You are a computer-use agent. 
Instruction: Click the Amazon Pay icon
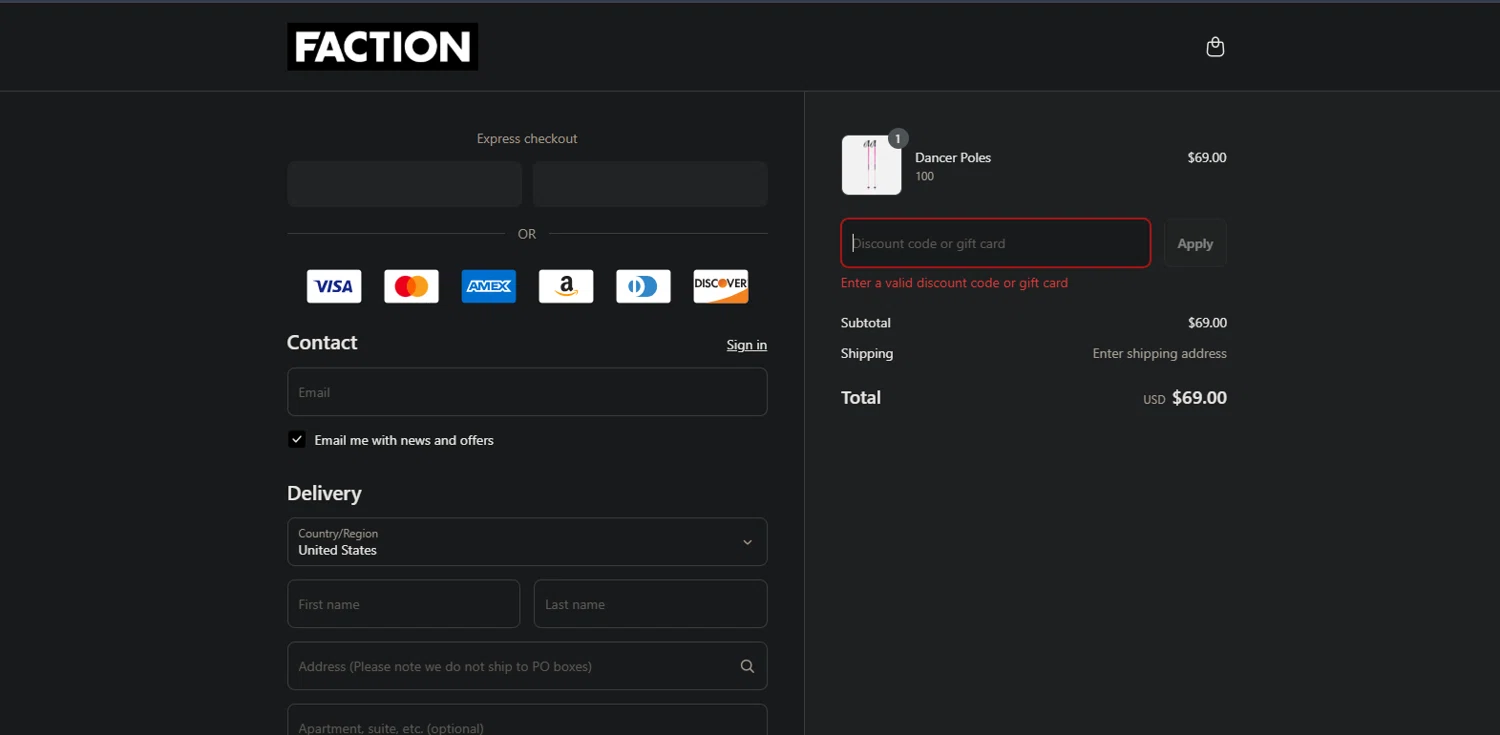(x=566, y=286)
